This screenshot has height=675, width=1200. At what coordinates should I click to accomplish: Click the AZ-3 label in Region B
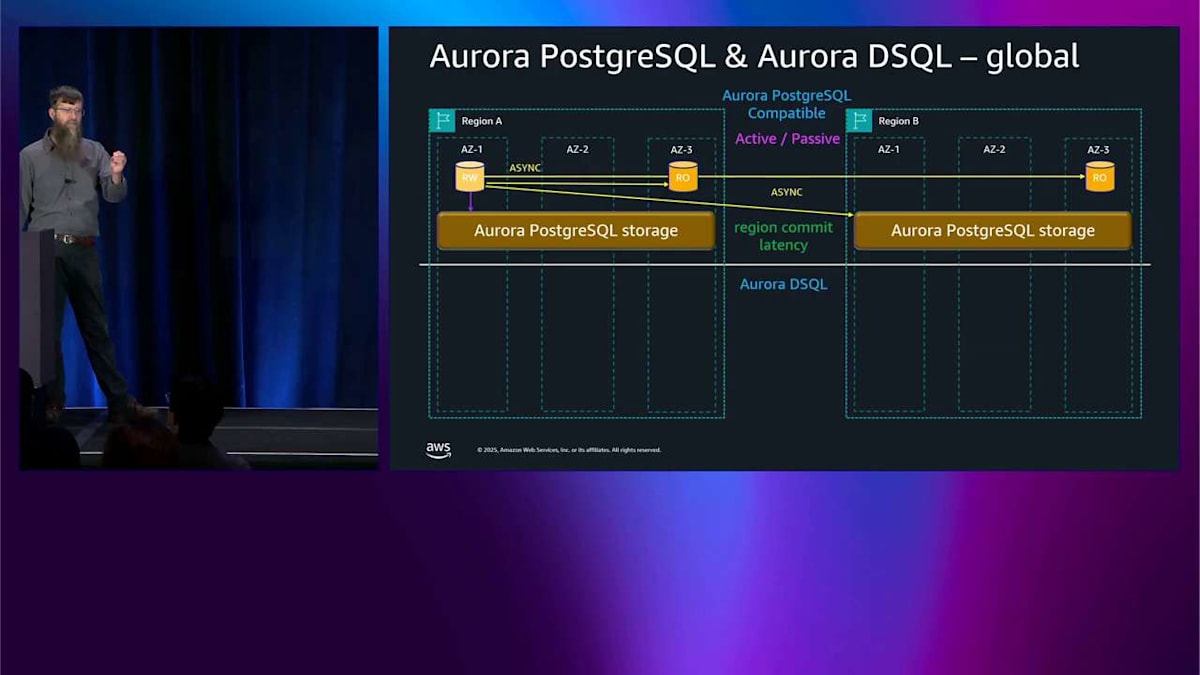(1098, 150)
